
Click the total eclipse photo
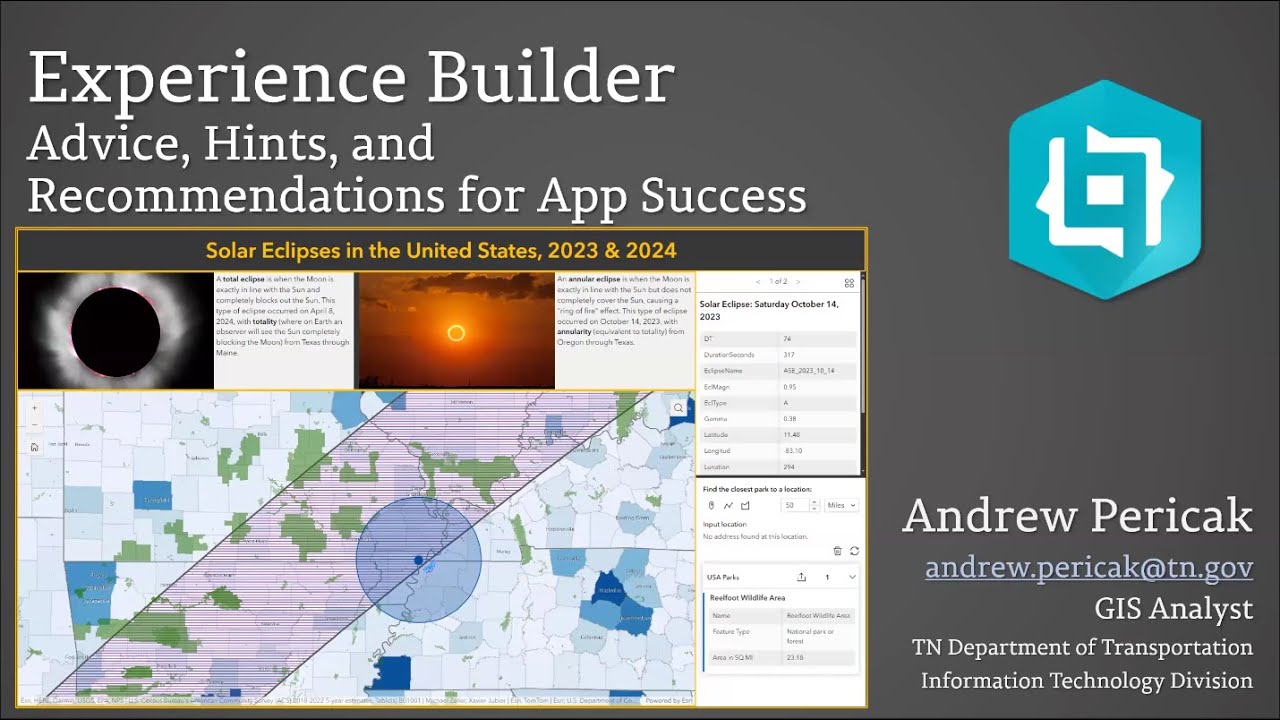(x=116, y=330)
